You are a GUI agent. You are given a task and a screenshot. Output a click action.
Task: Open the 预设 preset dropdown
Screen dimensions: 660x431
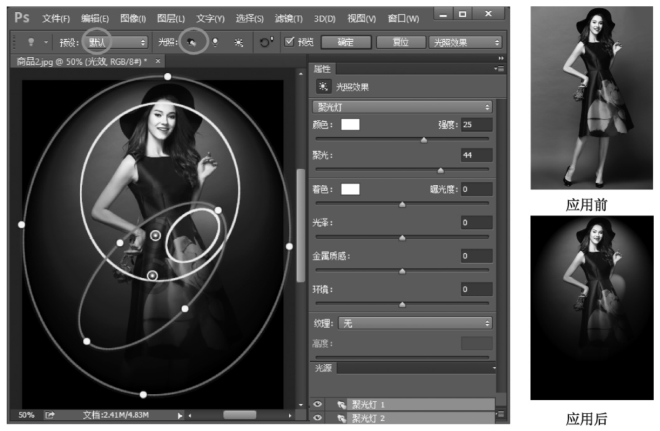pyautogui.click(x=114, y=42)
